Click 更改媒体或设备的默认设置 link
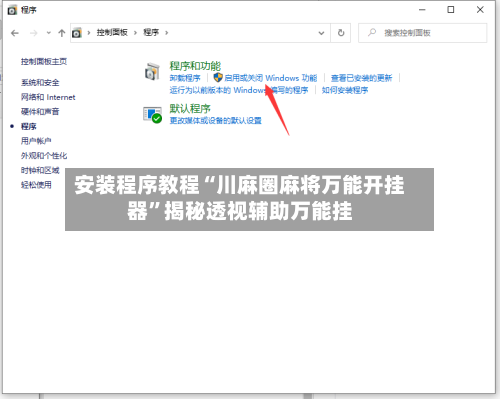Screen dimensions: 500x399 (215, 120)
